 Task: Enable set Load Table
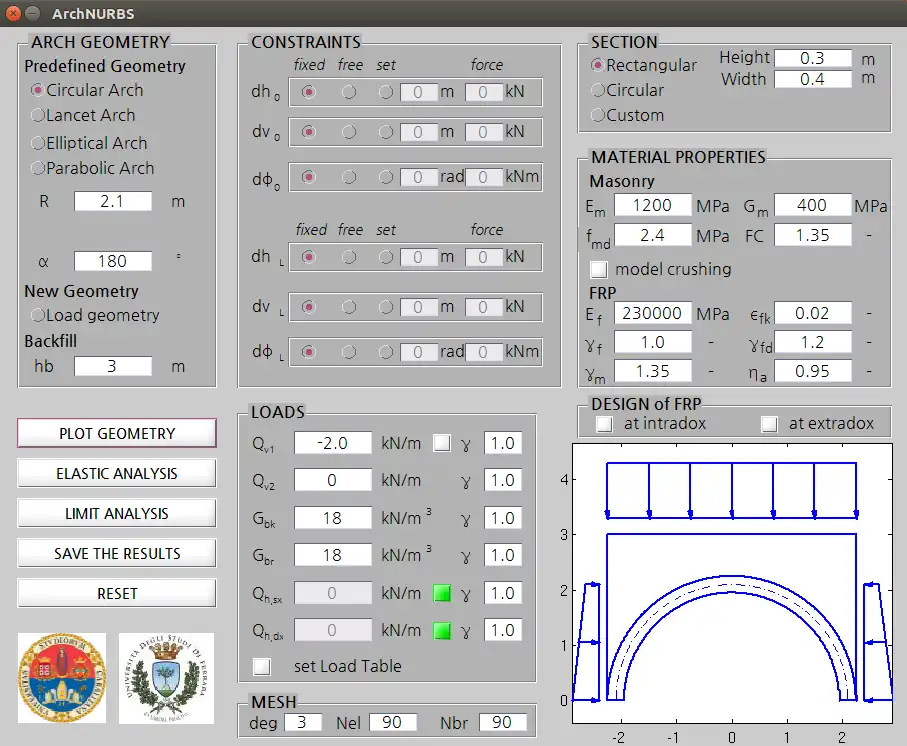click(262, 666)
